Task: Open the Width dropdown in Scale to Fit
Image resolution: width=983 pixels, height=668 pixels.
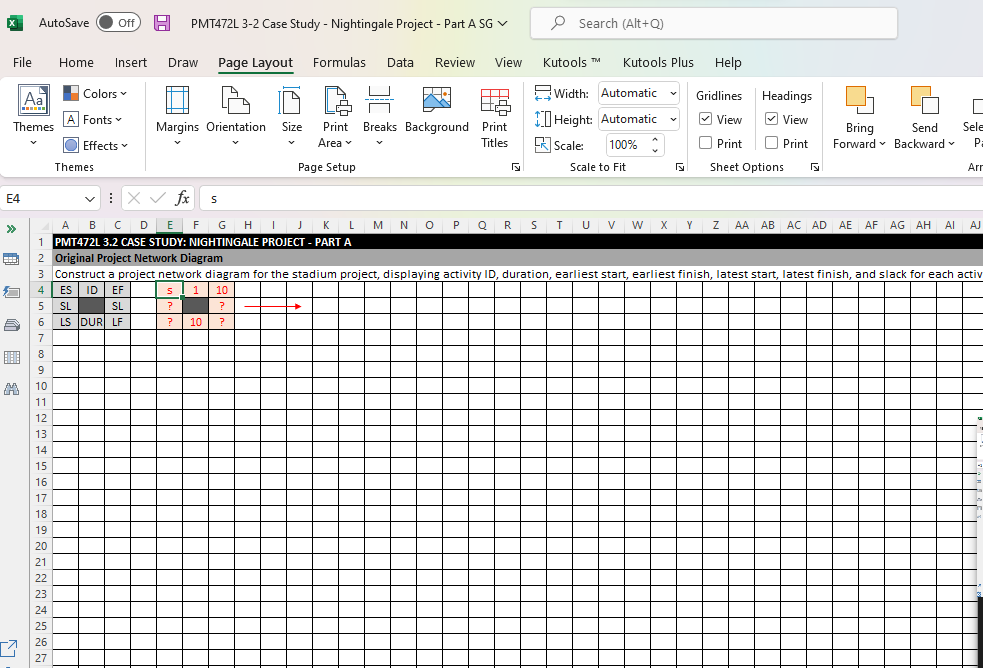Action: [x=672, y=92]
